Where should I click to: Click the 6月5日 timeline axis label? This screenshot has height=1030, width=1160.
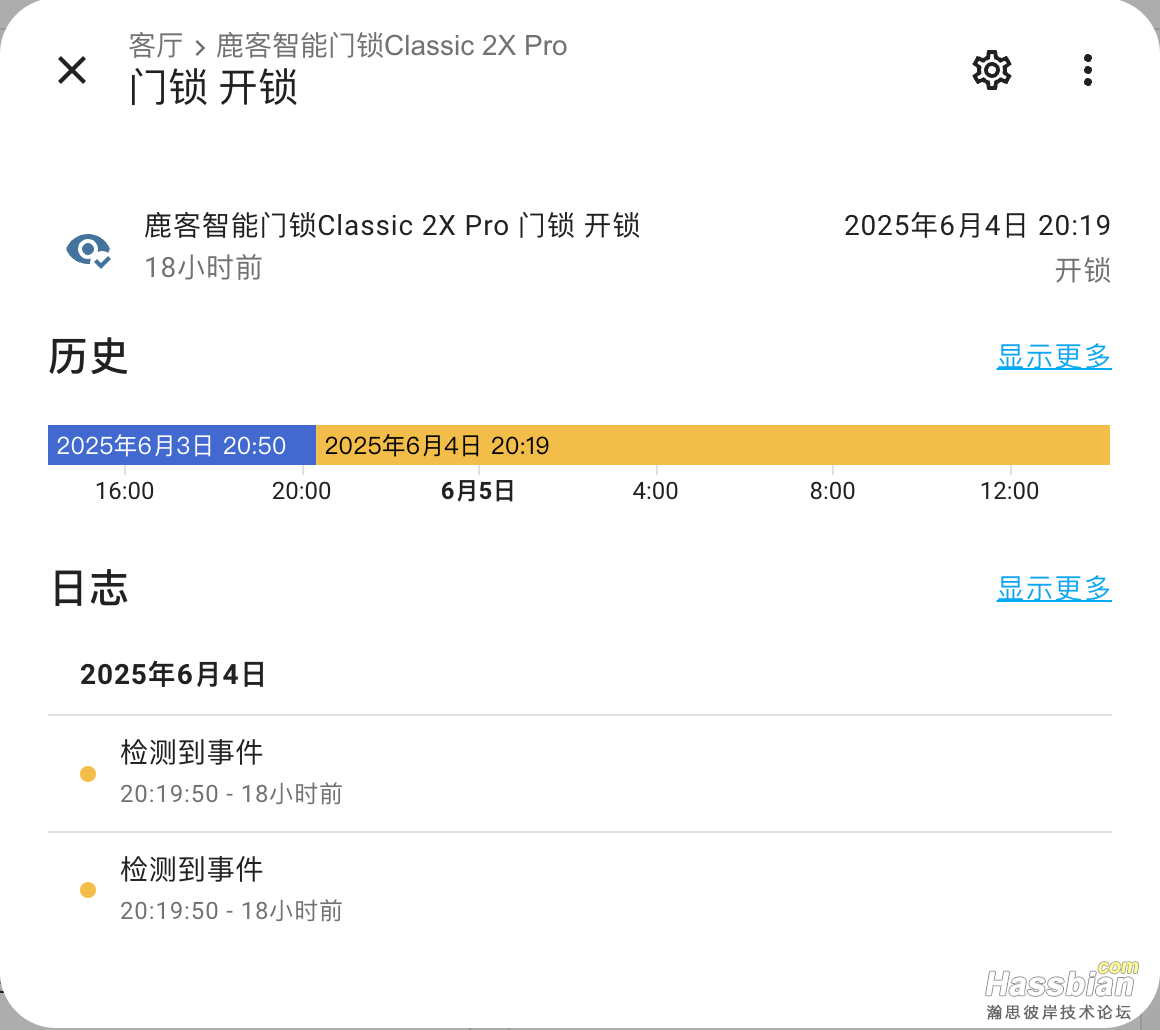[x=477, y=491]
